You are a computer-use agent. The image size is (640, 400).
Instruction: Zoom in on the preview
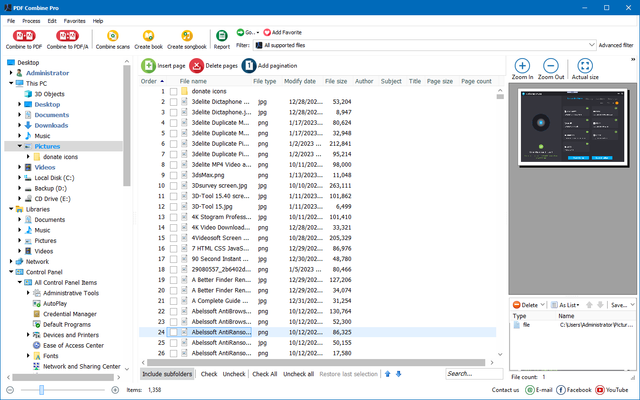[522, 66]
